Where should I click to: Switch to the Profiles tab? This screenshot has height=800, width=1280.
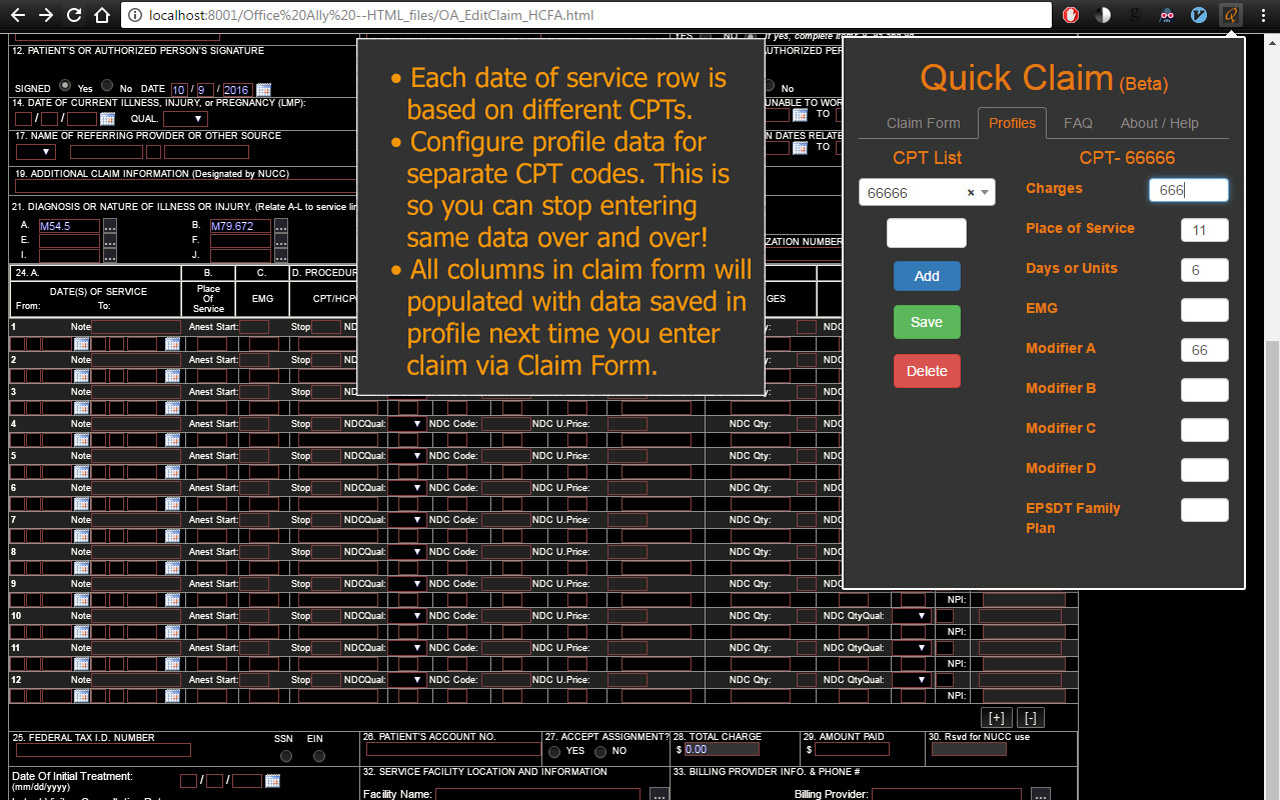[x=1012, y=123]
